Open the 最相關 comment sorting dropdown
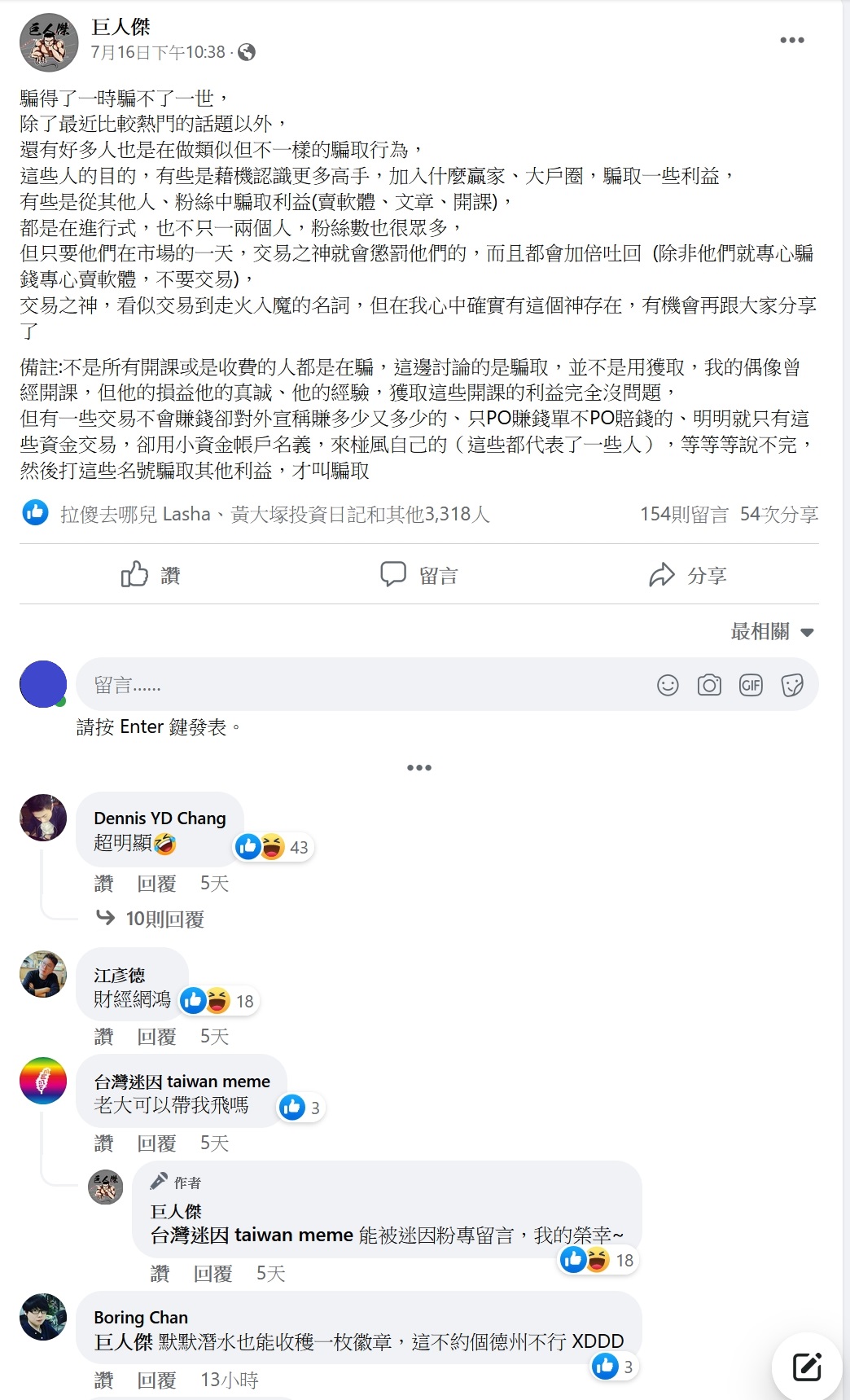Viewport: 850px width, 1400px height. click(x=772, y=632)
